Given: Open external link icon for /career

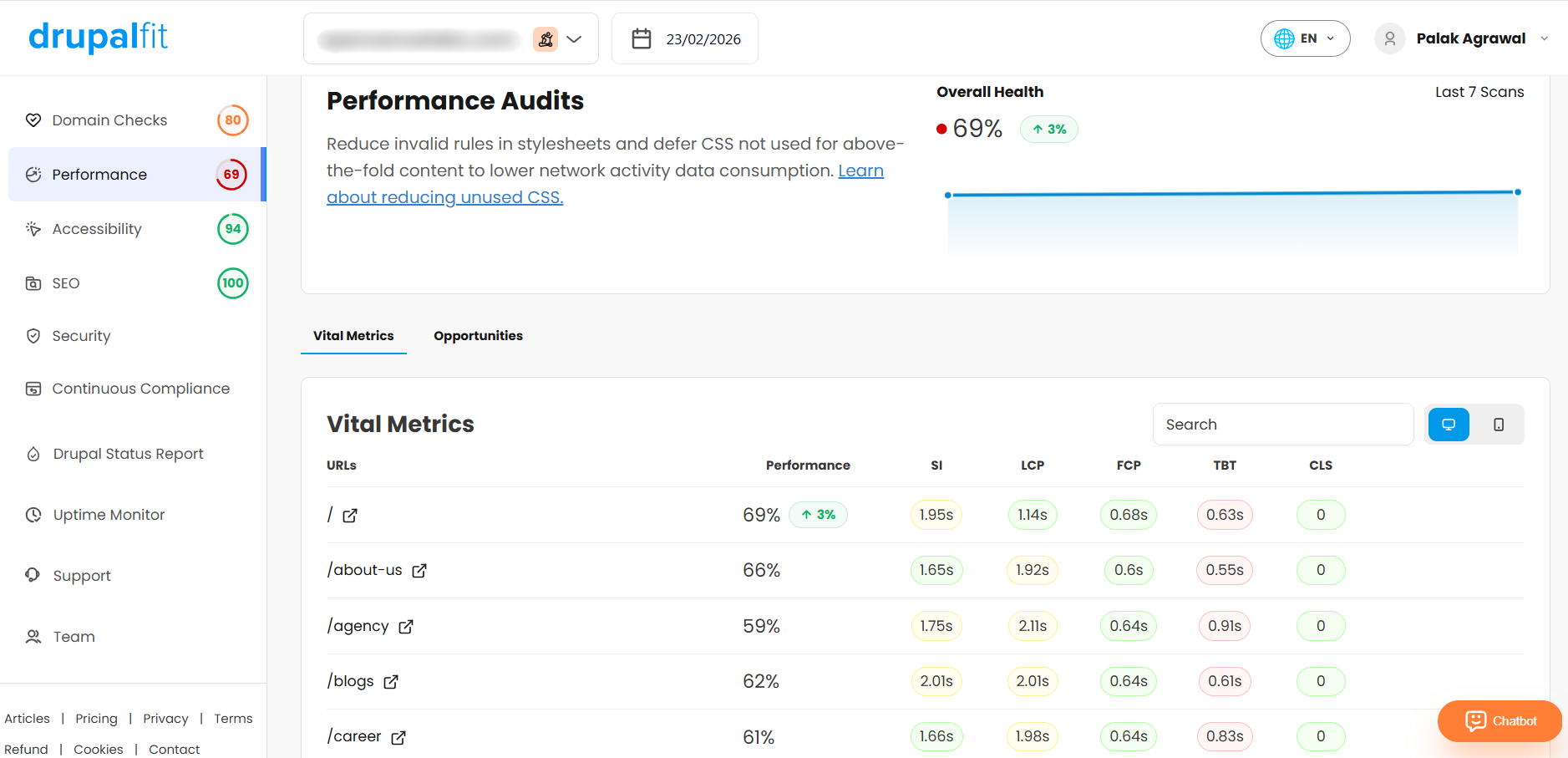Looking at the screenshot, I should (x=398, y=738).
